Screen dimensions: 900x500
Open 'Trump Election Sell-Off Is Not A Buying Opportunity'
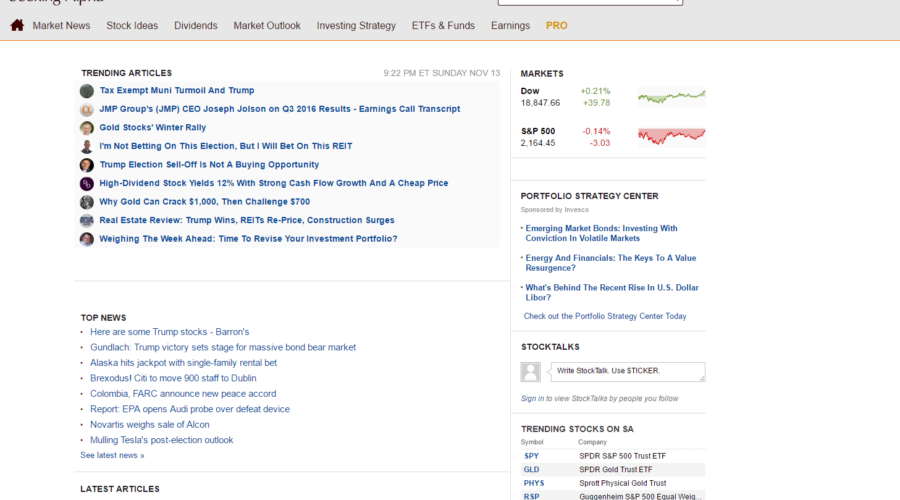(209, 165)
